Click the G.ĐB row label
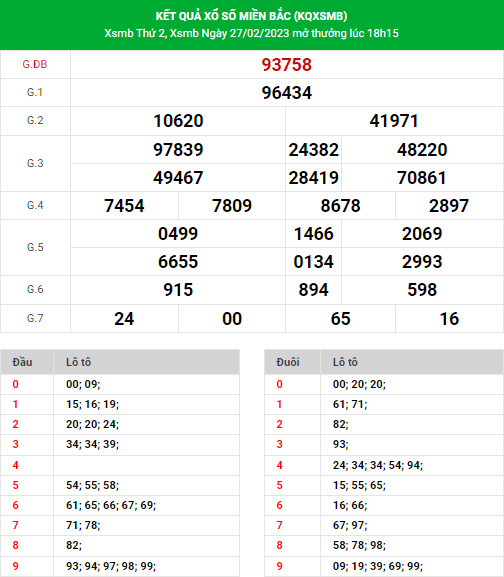 point(35,64)
